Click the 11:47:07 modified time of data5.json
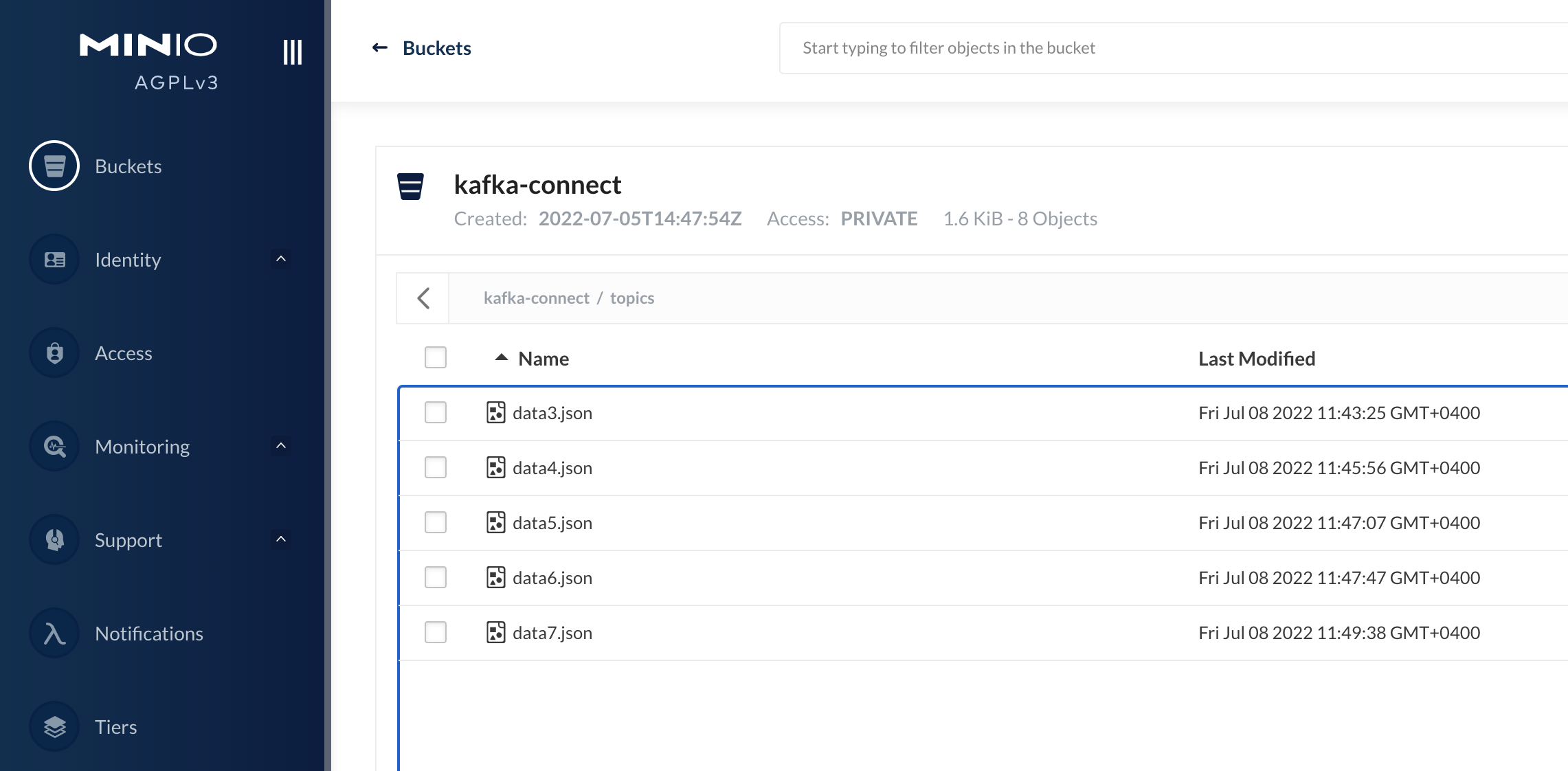The width and height of the screenshot is (1568, 771). [x=1339, y=523]
